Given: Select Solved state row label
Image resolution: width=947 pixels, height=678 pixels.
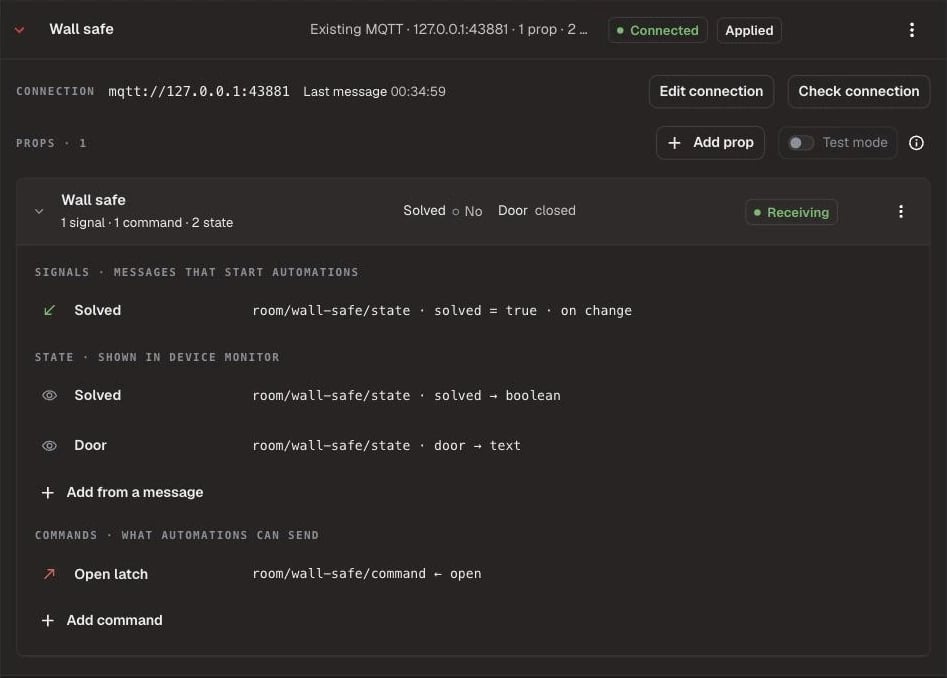Looking at the screenshot, I should click(x=97, y=395).
